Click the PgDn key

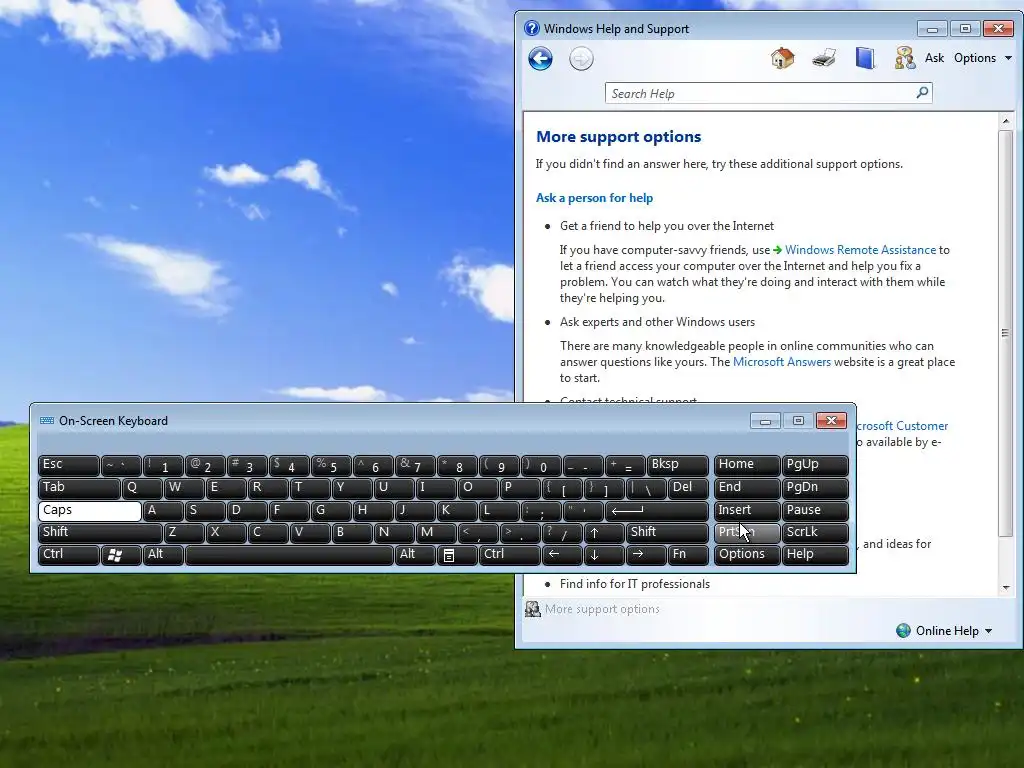point(815,488)
